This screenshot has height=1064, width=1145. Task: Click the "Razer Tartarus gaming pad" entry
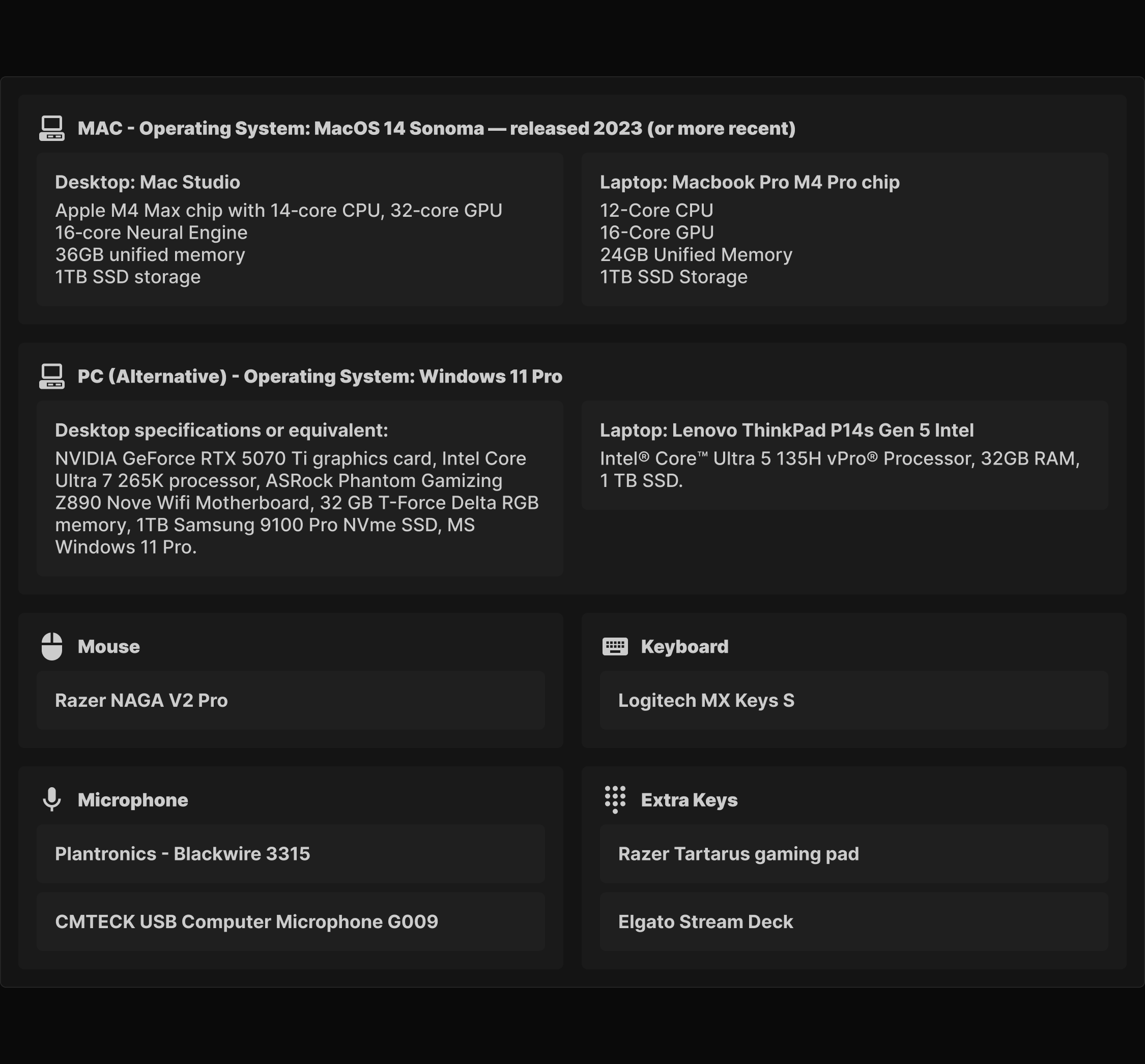[x=854, y=854]
